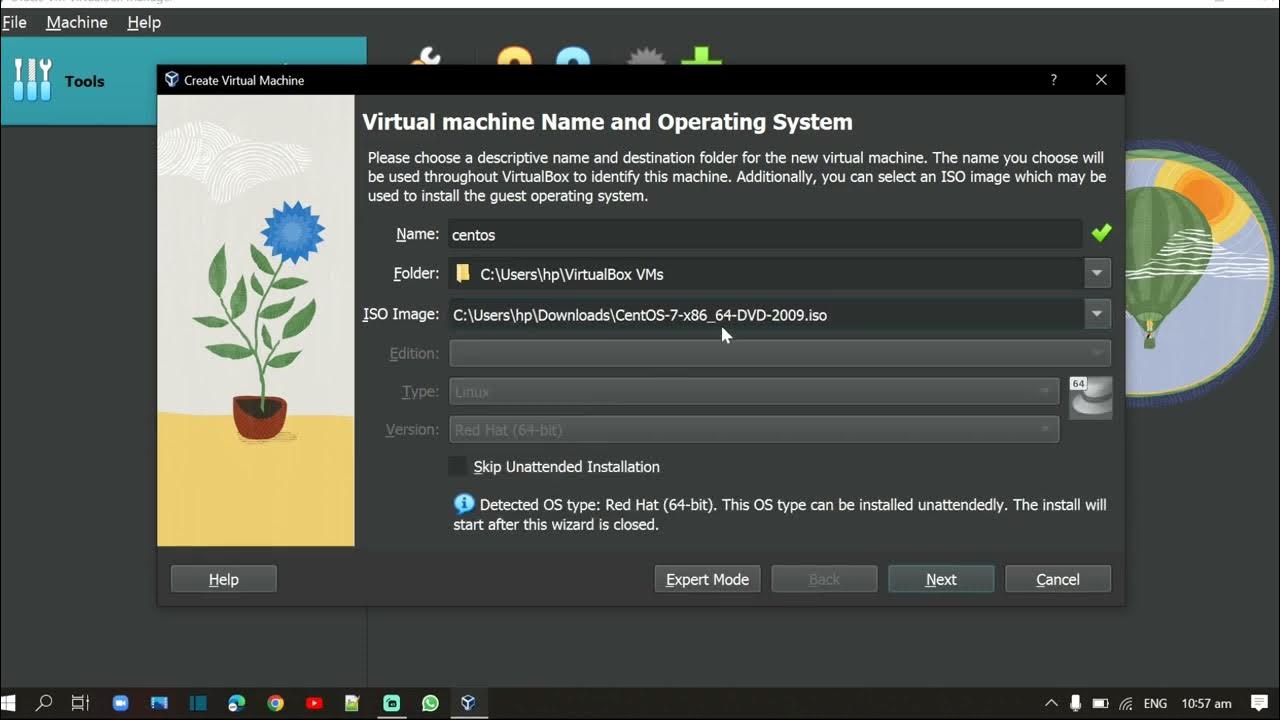Click the Version dropdown showing Red Hat (64-bit)
Screen dimensions: 1280x720
754,430
